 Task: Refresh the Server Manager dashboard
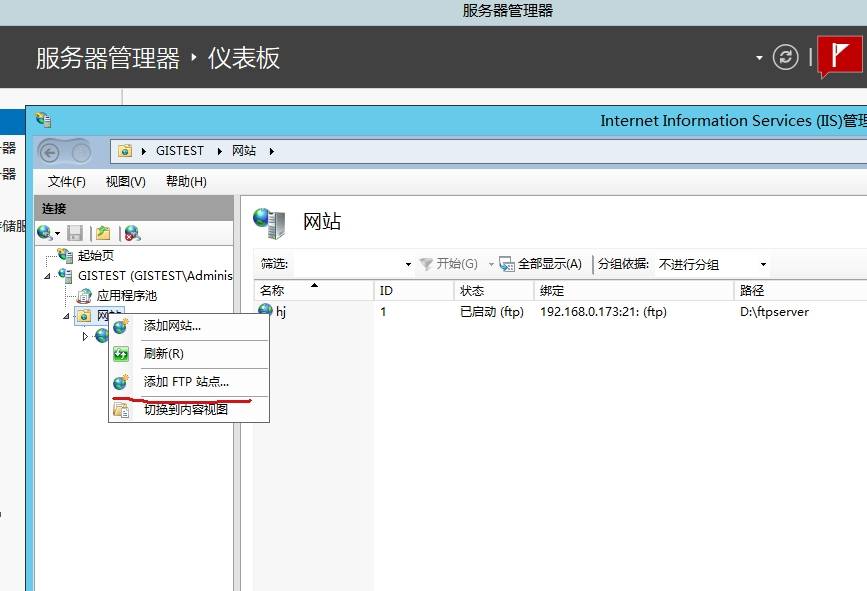coord(785,57)
